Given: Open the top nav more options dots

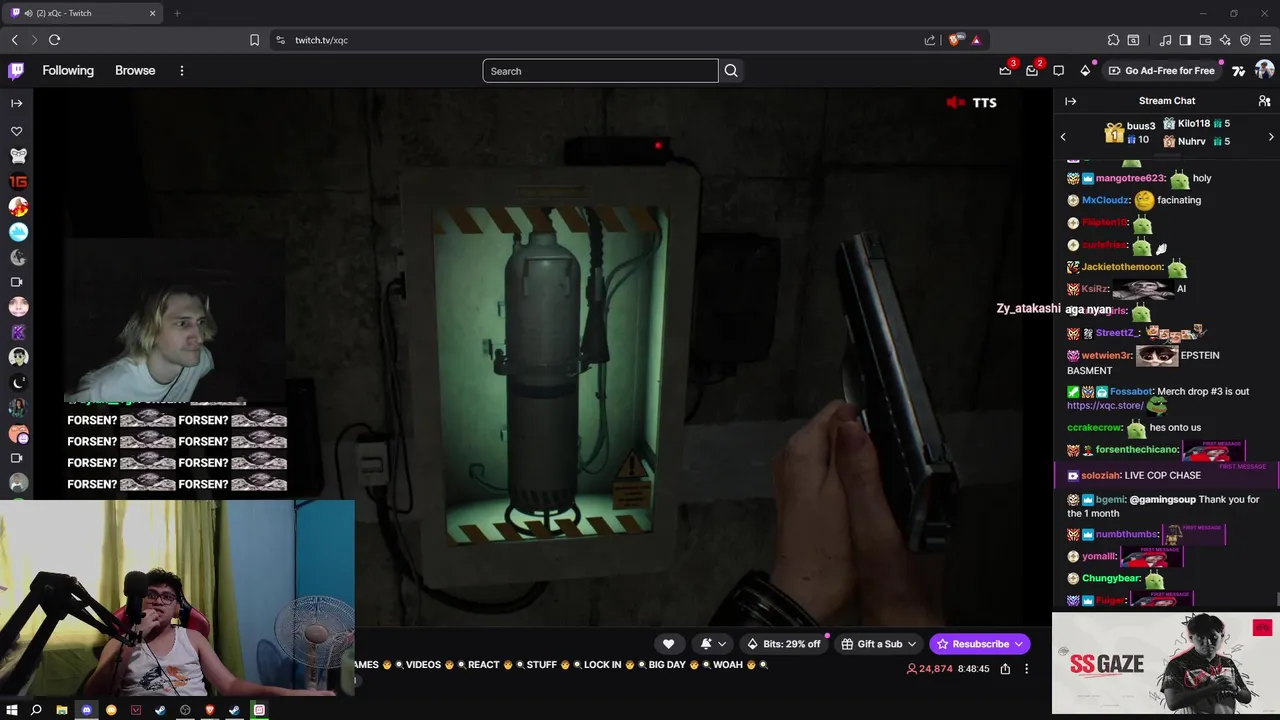Looking at the screenshot, I should point(182,71).
